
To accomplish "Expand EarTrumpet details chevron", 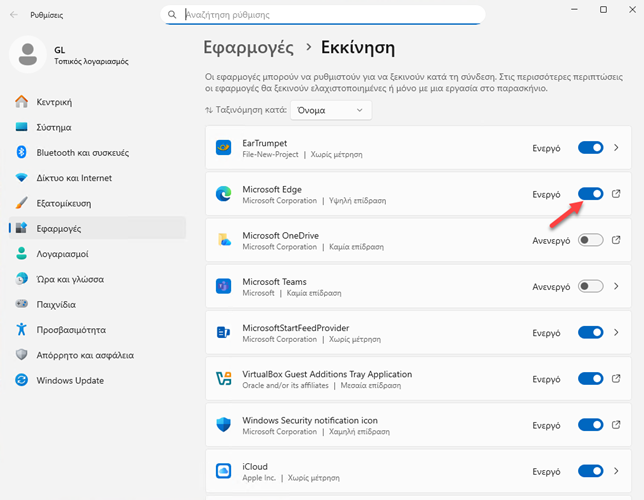I will [x=616, y=147].
